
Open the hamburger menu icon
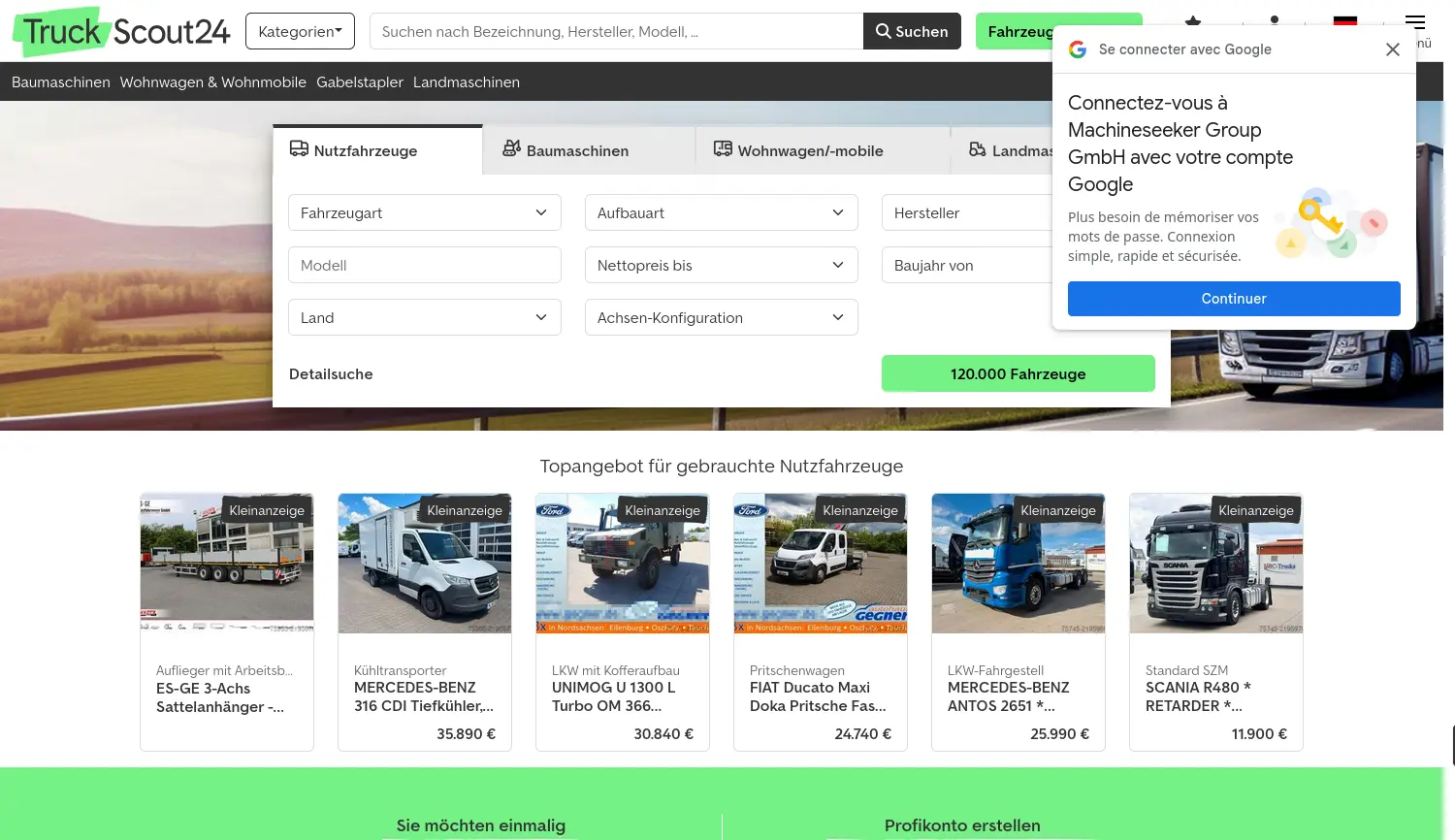point(1415,22)
